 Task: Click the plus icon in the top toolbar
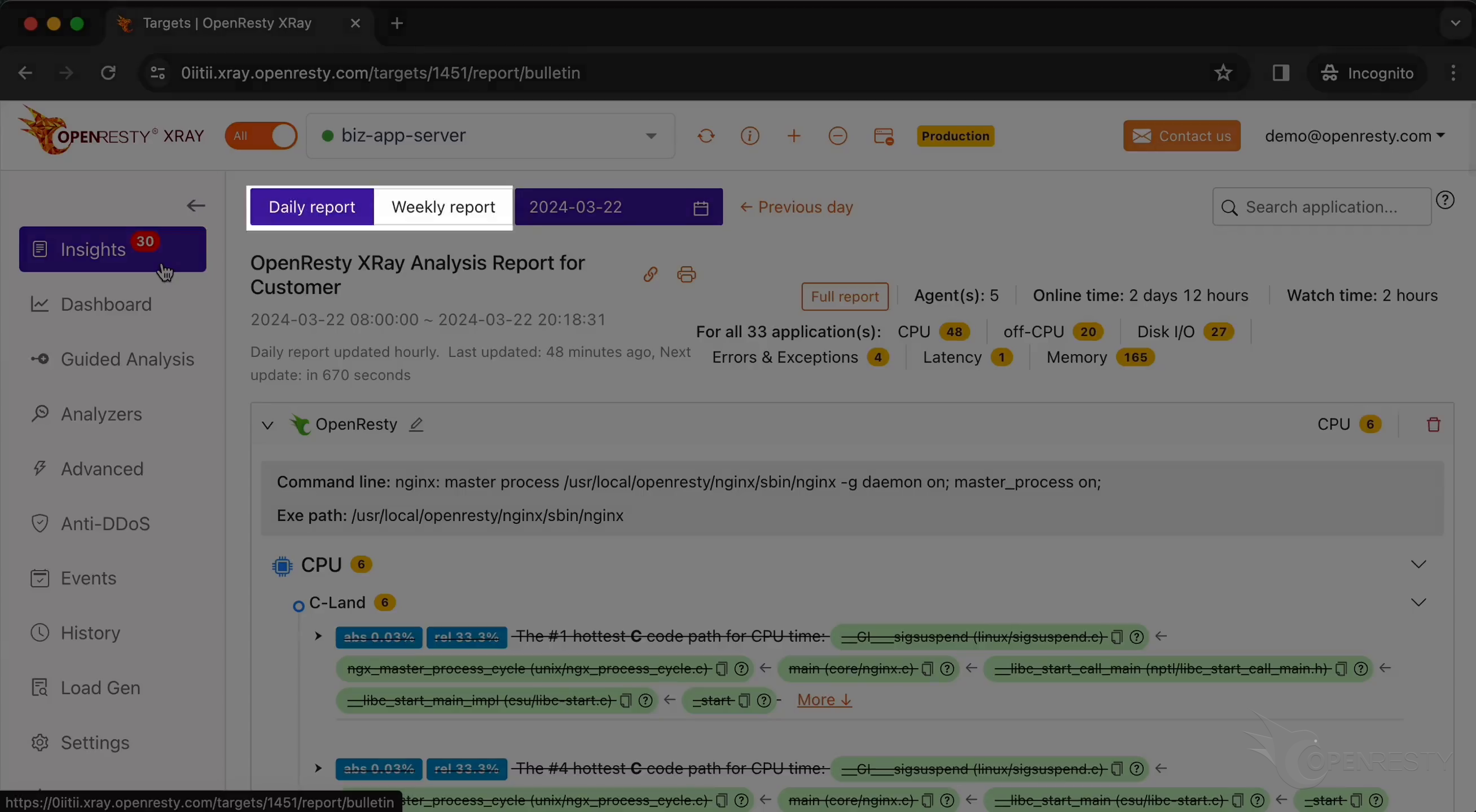(x=794, y=136)
